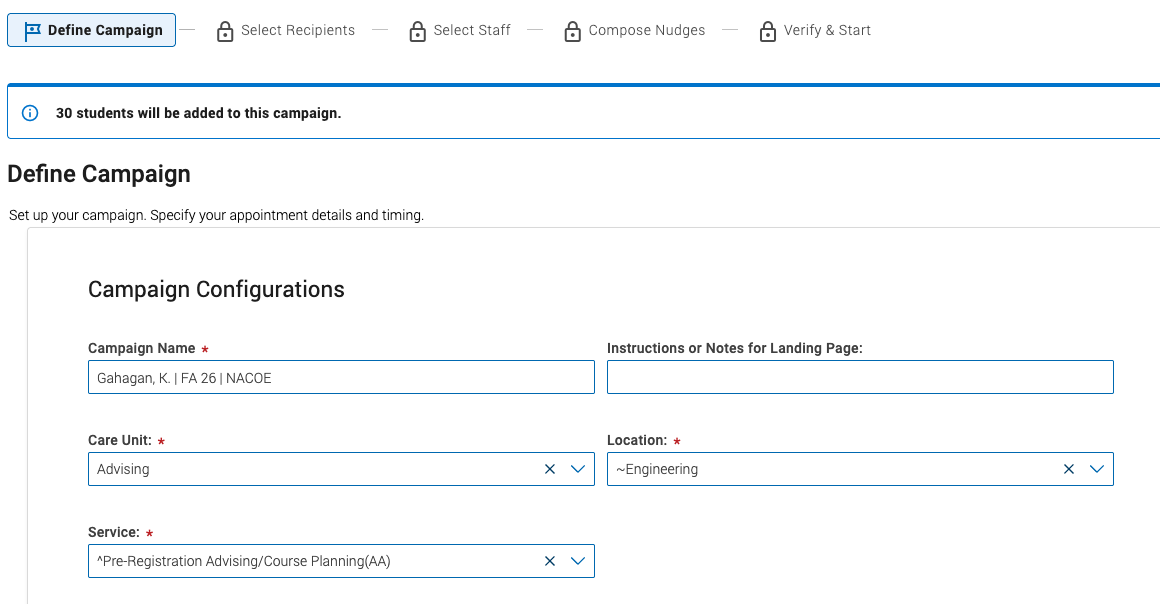Expand the Care Unit dropdown arrow
Viewport: 1160px width, 604px height.
578,469
